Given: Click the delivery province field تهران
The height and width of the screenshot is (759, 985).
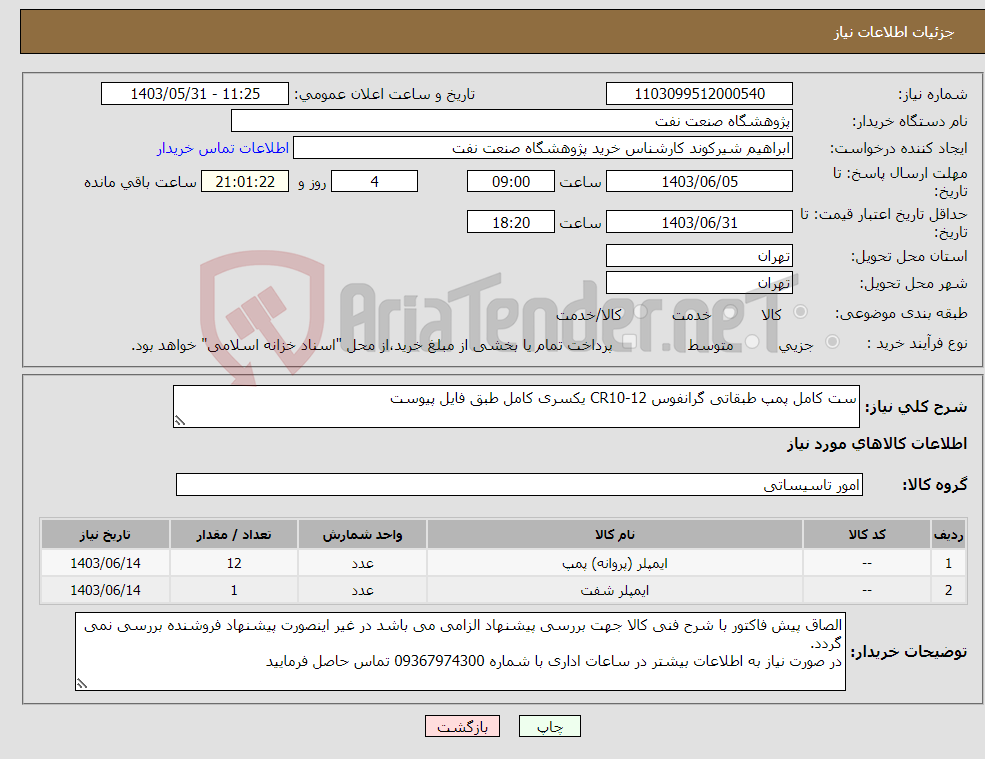Looking at the screenshot, I should coord(699,256).
